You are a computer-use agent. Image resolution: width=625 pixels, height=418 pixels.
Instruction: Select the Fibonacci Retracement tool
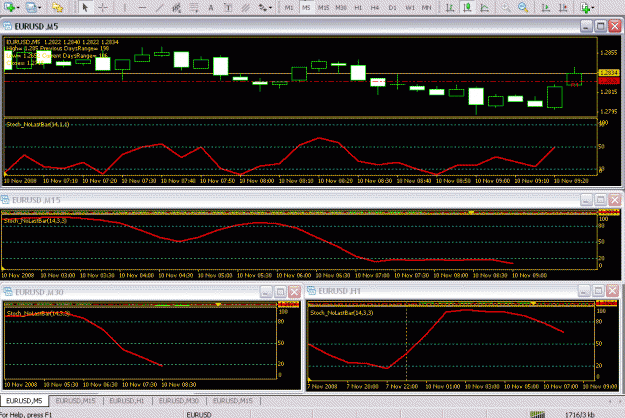194,7
